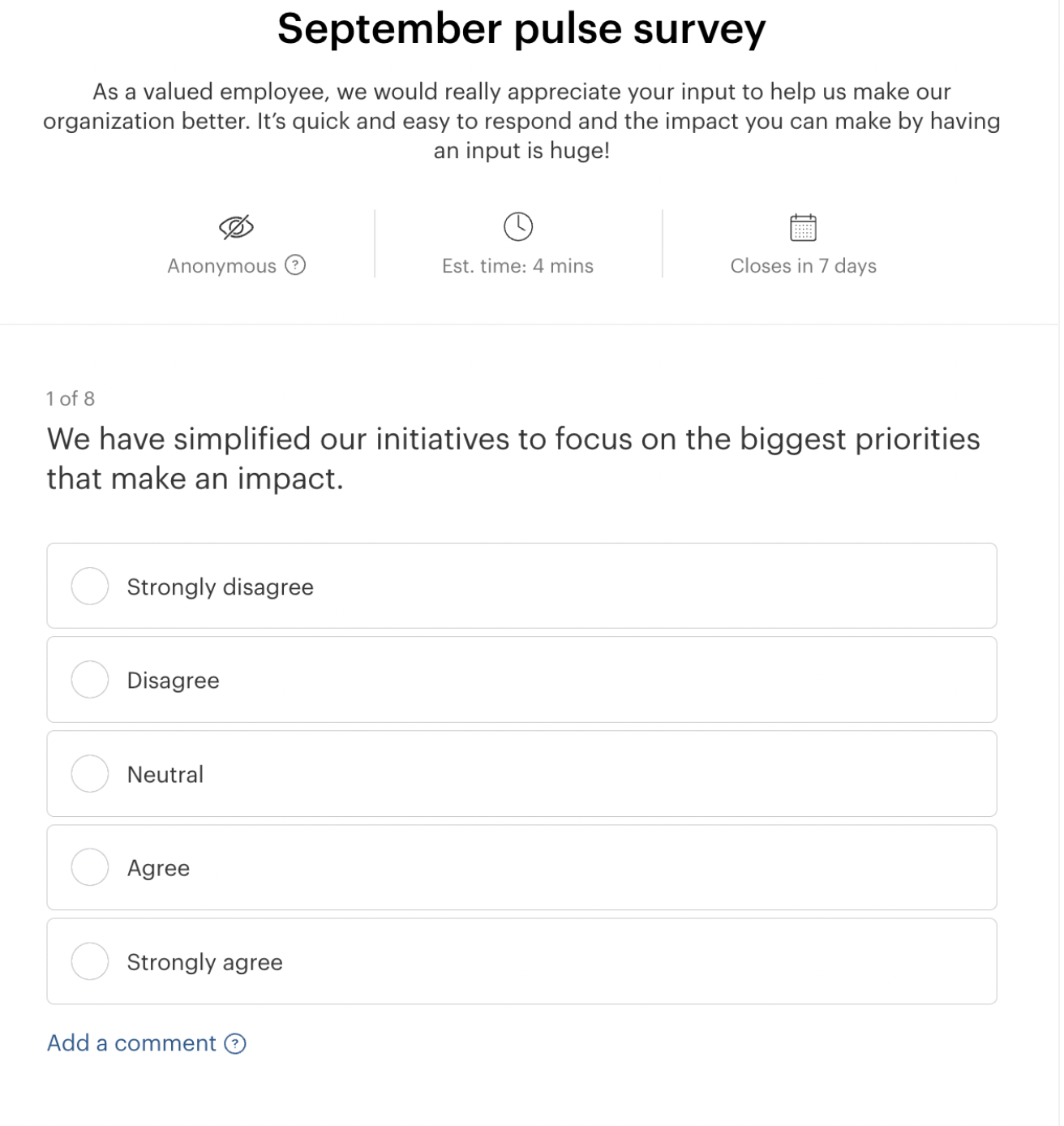This screenshot has height=1126, width=1064.
Task: Click the survey intro description paragraph
Action: (x=521, y=121)
